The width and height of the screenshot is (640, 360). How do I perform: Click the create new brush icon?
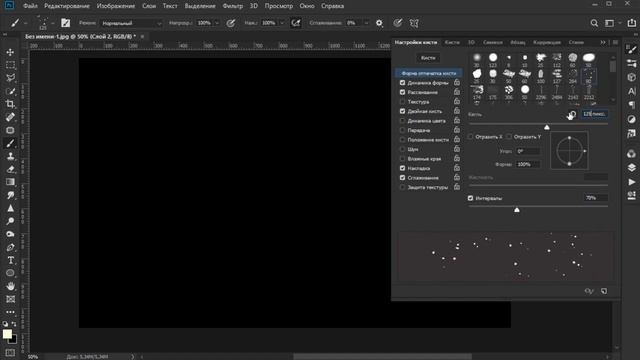click(x=604, y=291)
